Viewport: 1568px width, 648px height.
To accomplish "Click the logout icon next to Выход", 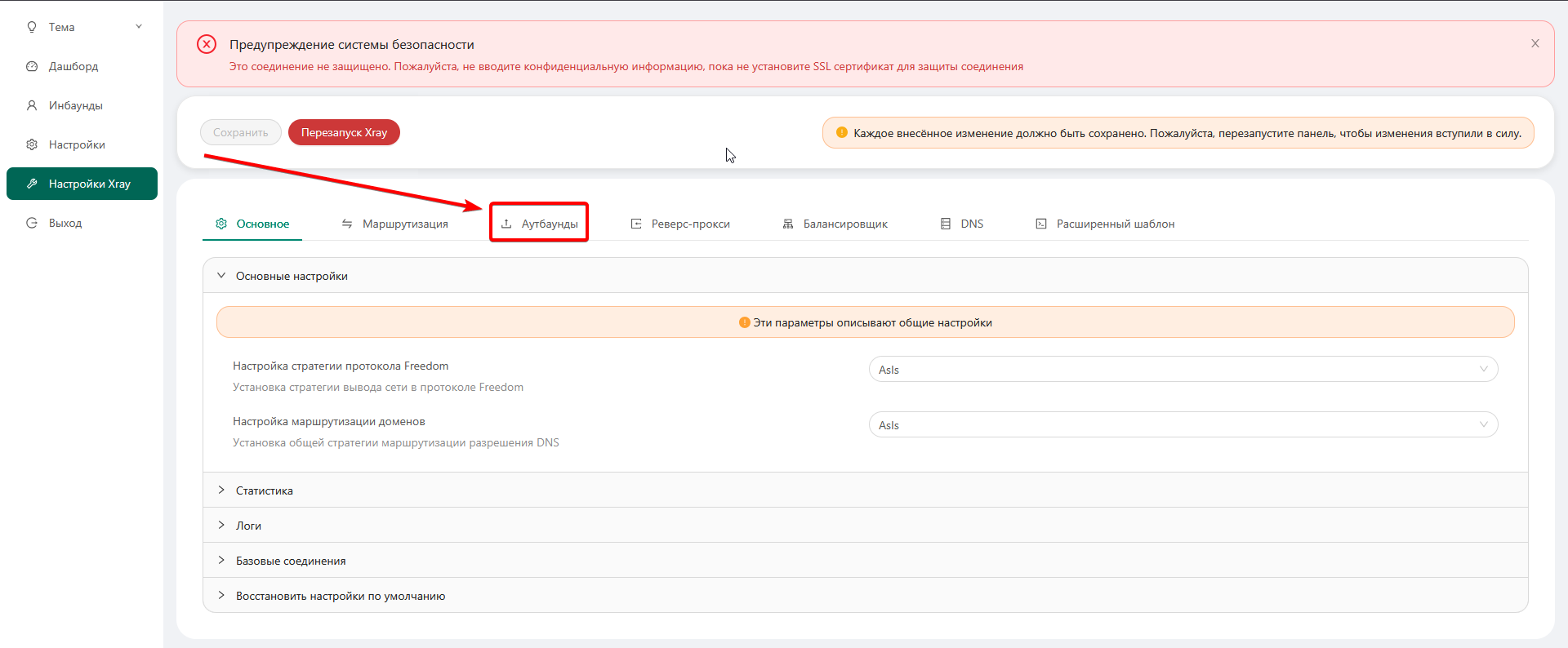I will 32,223.
